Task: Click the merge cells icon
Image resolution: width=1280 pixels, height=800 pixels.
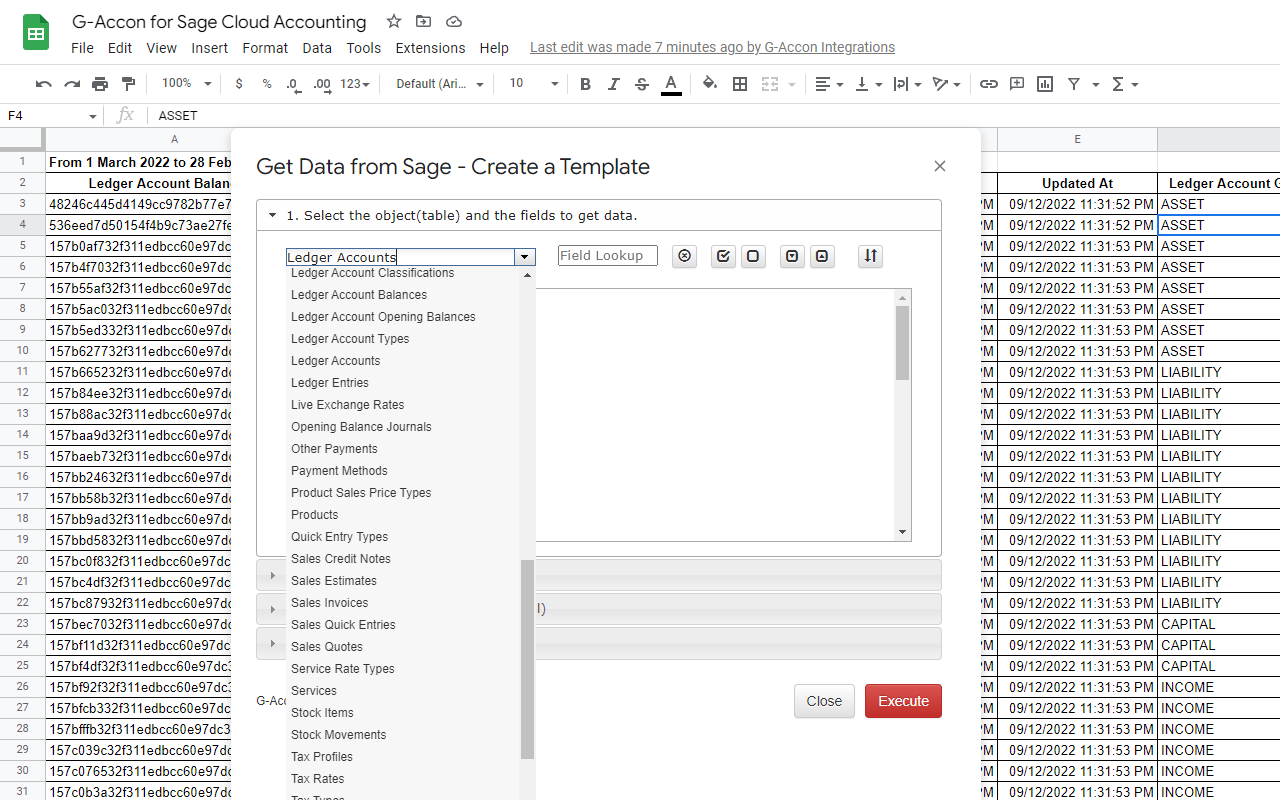Action: [769, 84]
